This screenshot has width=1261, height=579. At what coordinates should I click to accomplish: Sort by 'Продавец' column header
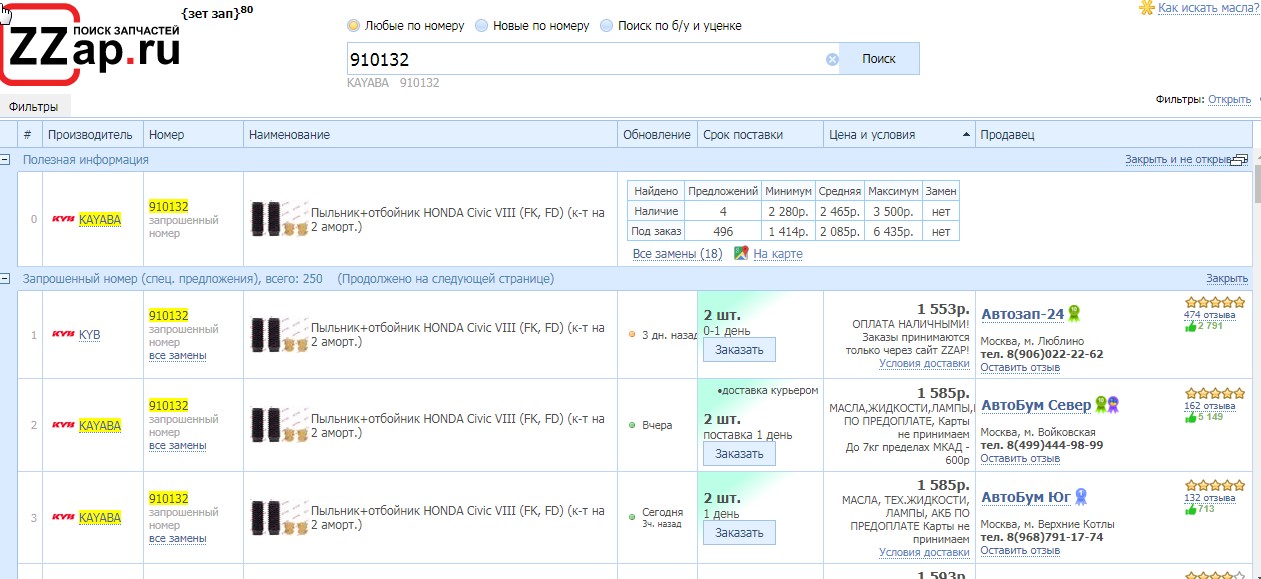coord(1113,135)
